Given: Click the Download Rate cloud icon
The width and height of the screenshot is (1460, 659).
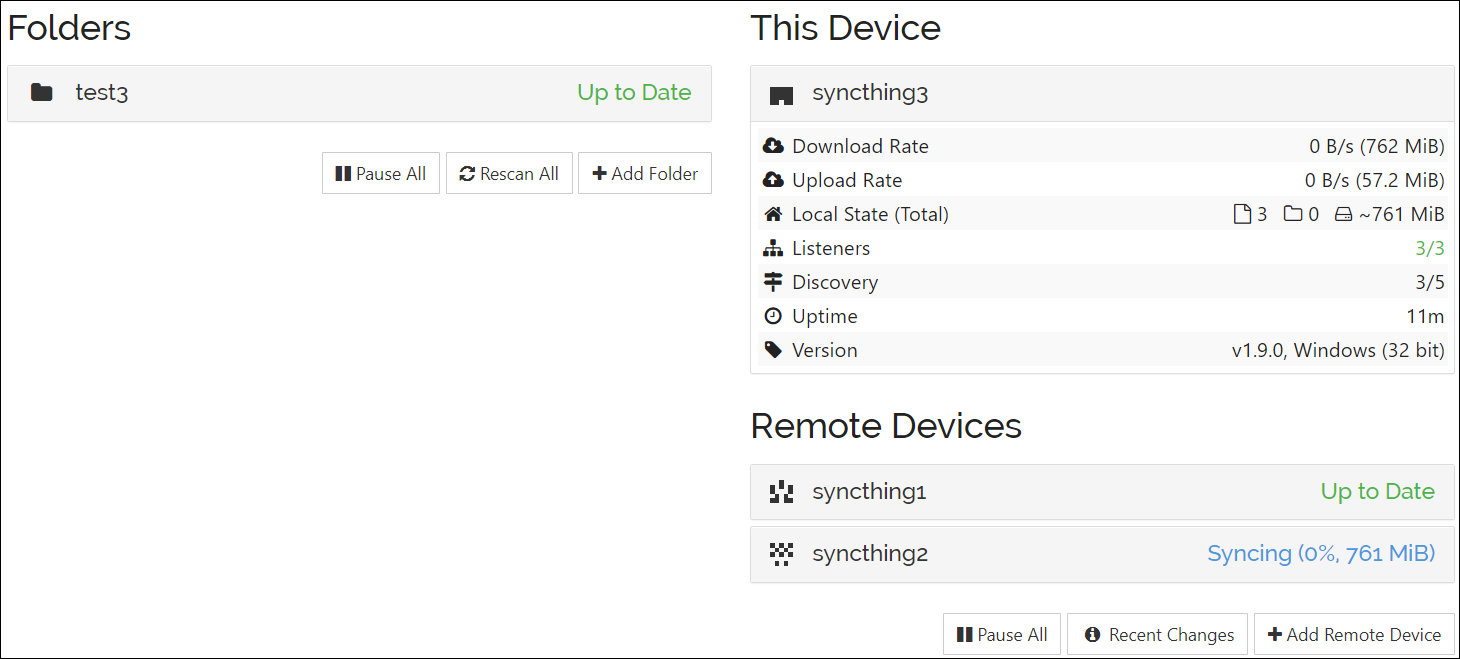Looking at the screenshot, I should click(774, 145).
